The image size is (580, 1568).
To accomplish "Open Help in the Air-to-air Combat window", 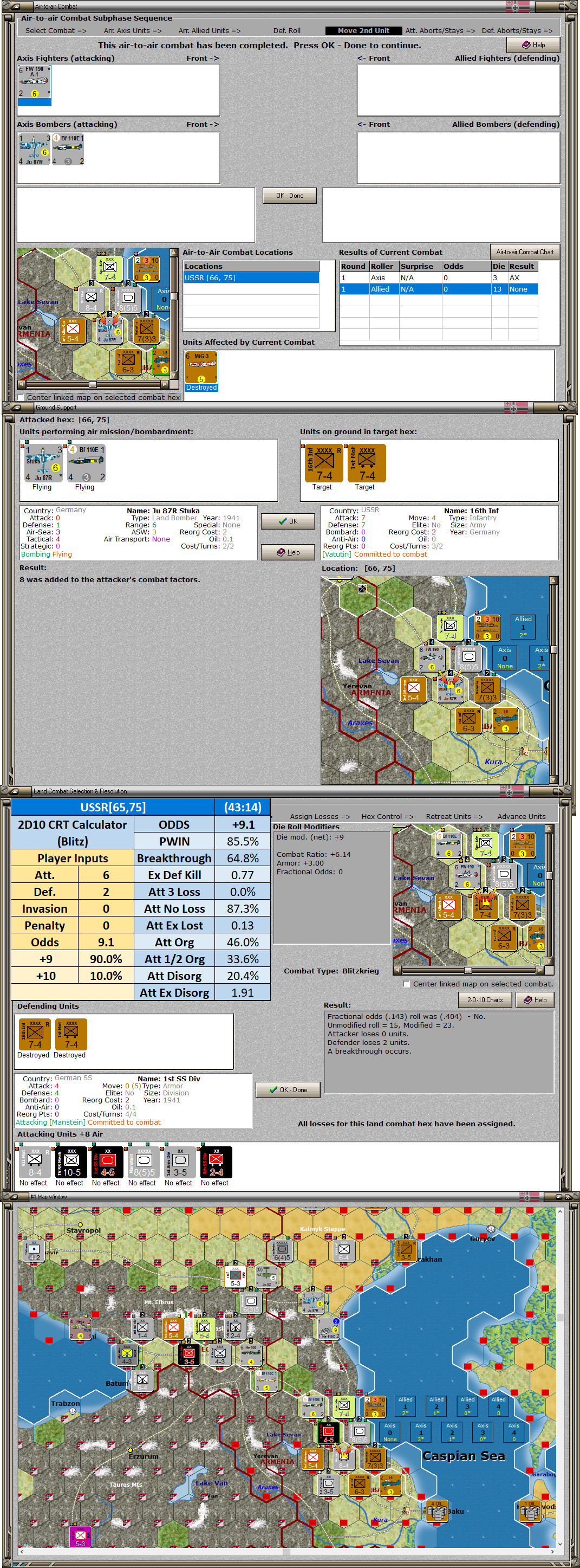I will [533, 45].
